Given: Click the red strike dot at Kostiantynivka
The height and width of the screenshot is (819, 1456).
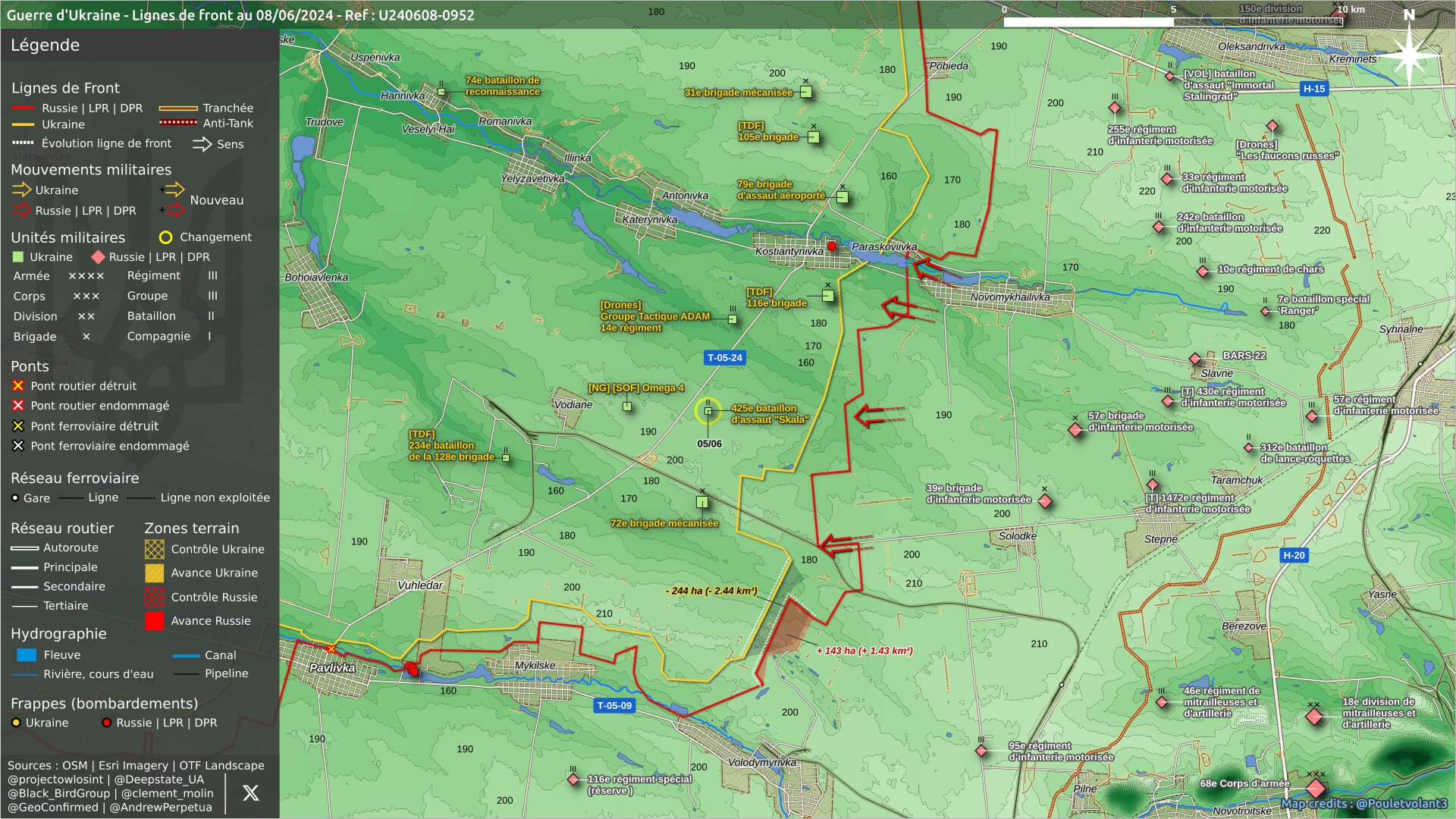Looking at the screenshot, I should 832,246.
